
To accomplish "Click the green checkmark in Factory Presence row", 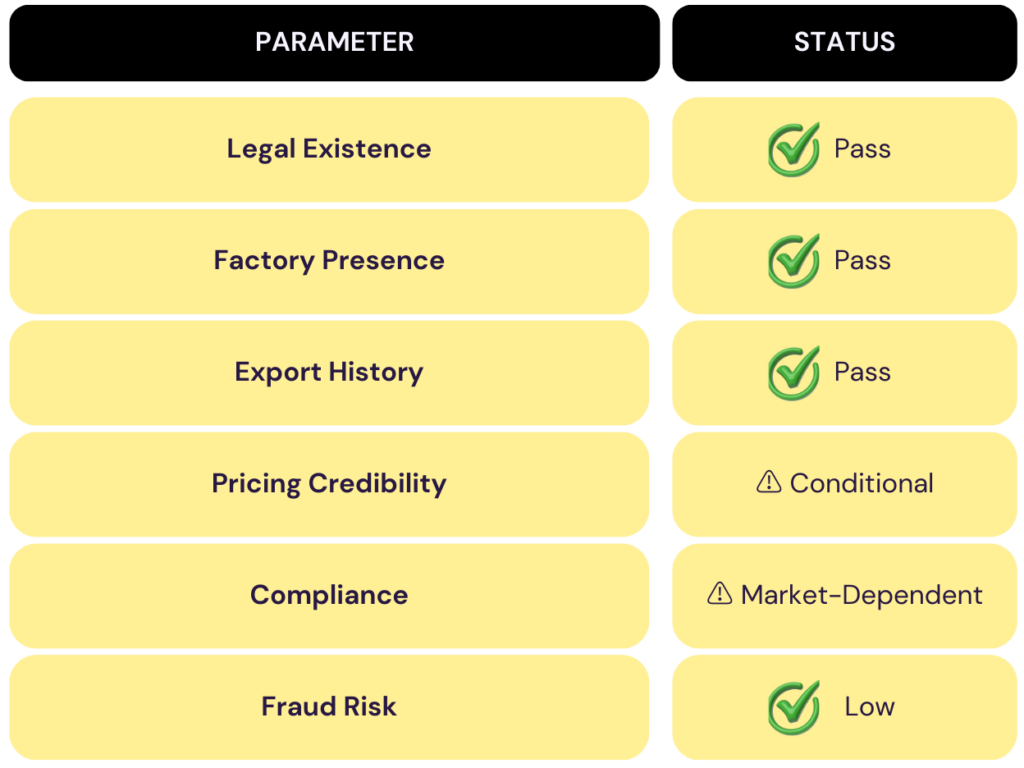I will [x=794, y=261].
